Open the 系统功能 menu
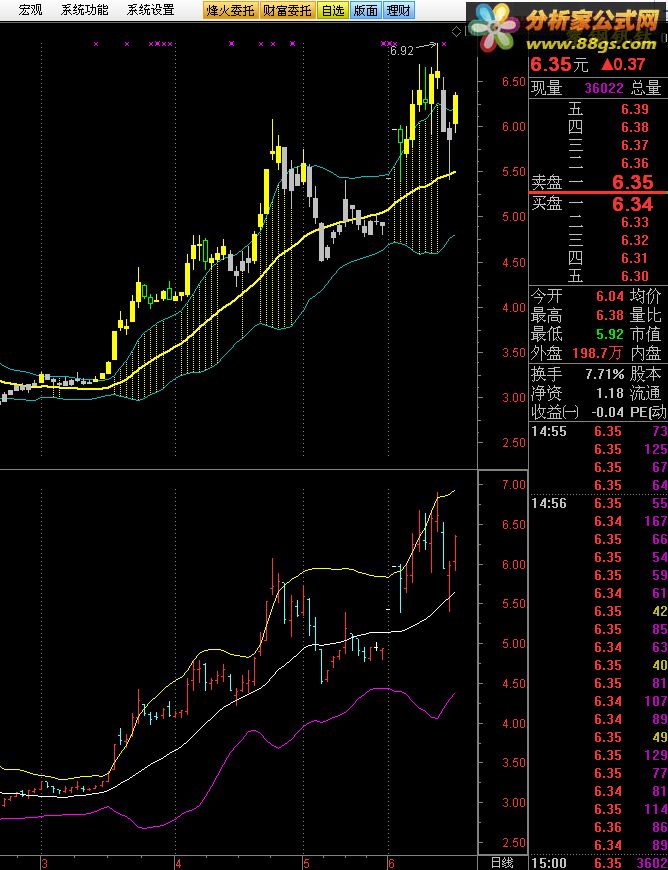This screenshot has height=870, width=668. tap(85, 9)
